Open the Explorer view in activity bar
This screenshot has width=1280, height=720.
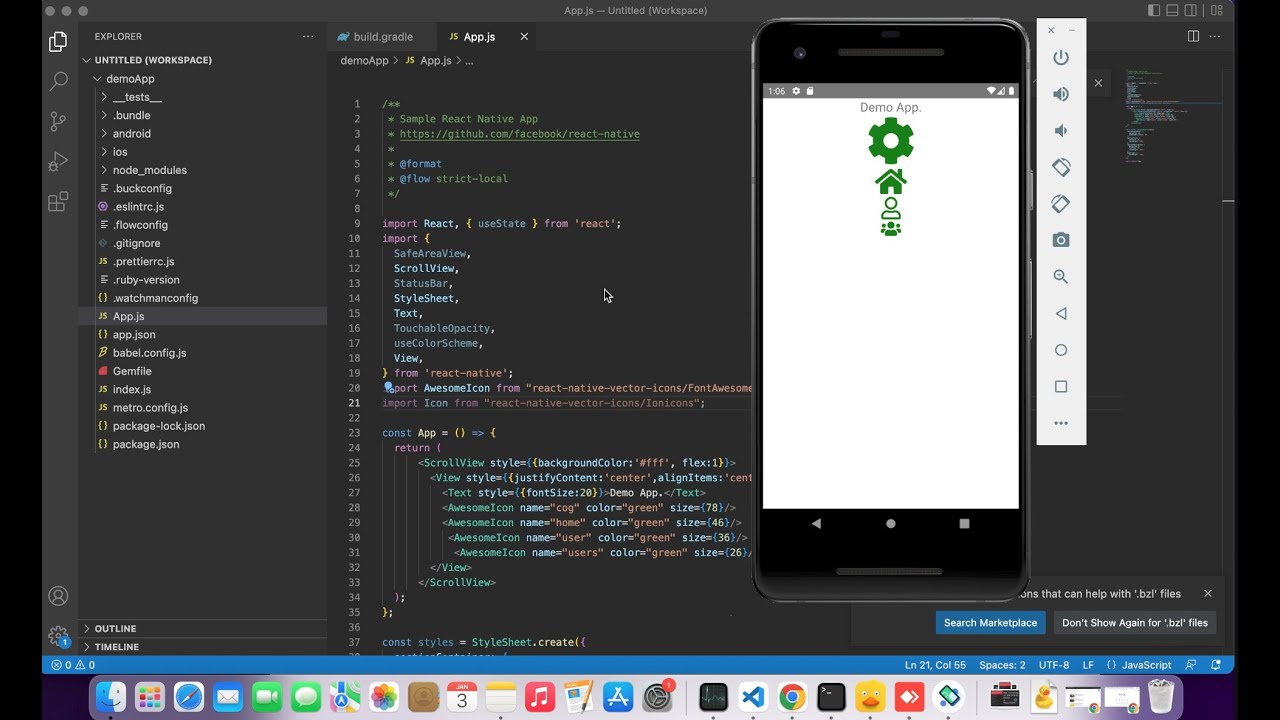(58, 42)
